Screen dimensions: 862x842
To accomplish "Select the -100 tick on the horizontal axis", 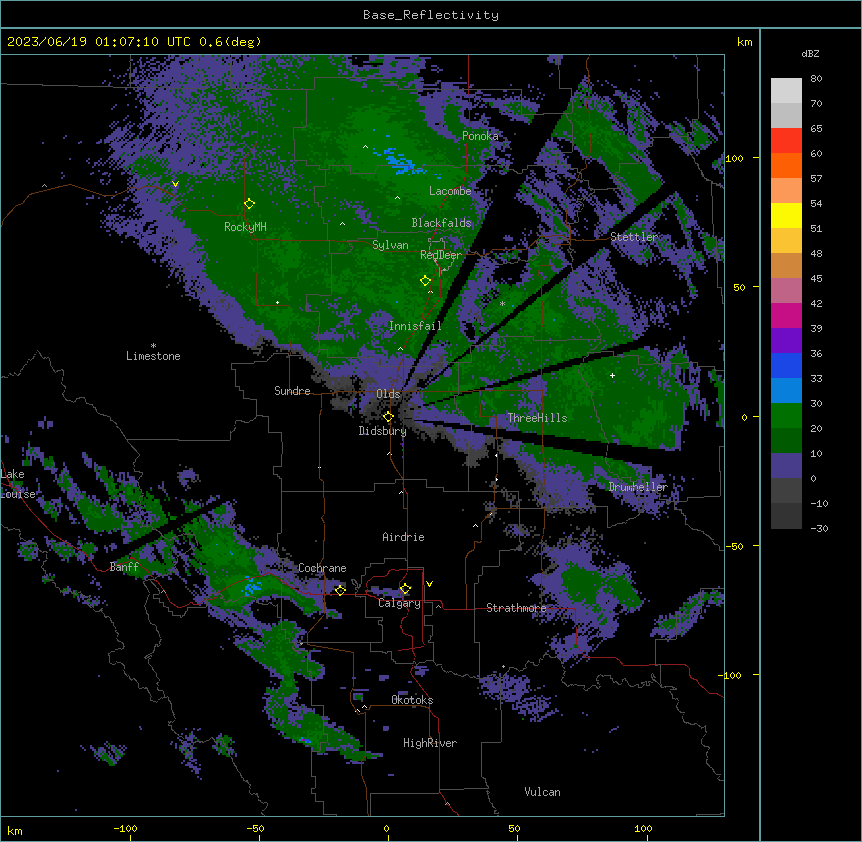I will pyautogui.click(x=126, y=829).
